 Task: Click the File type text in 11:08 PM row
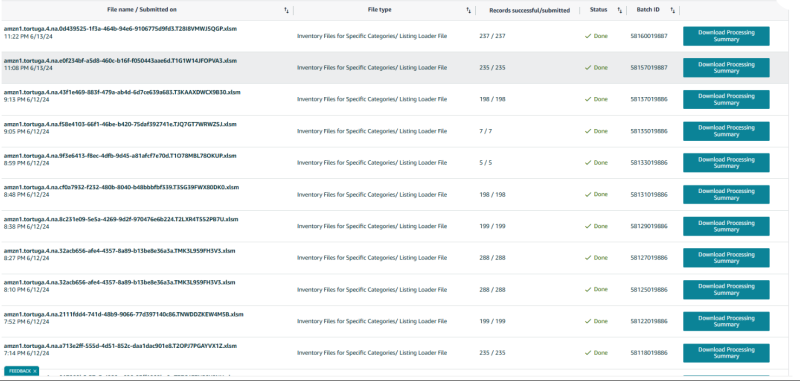[372, 68]
